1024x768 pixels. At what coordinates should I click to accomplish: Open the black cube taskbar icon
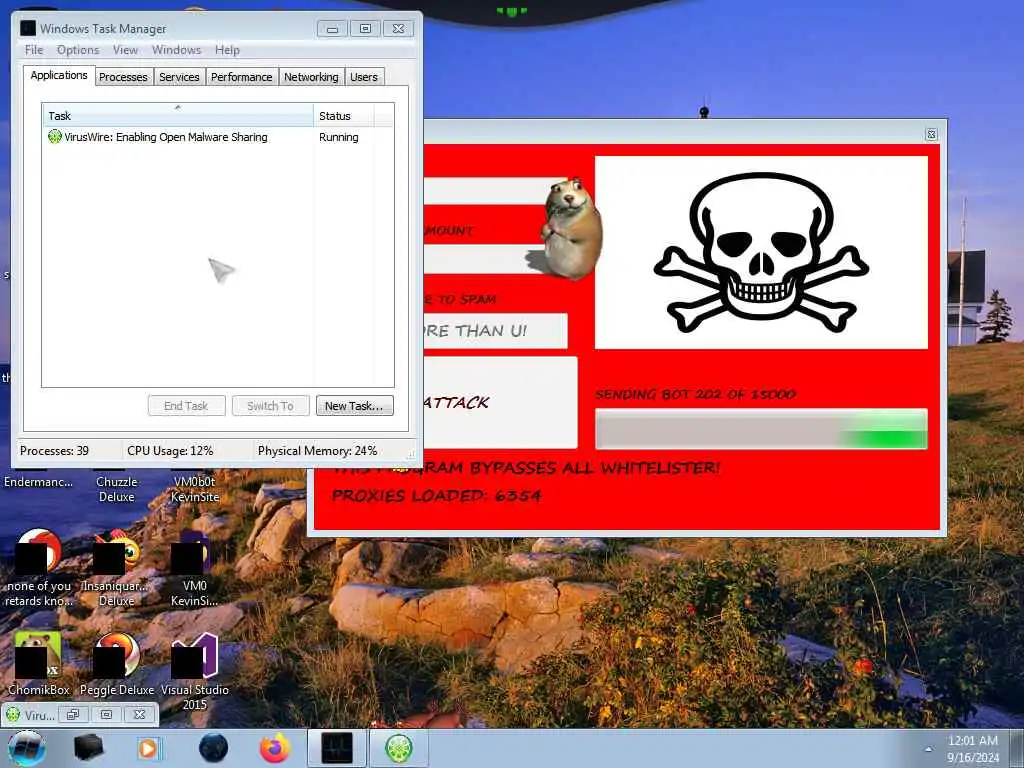pos(88,748)
